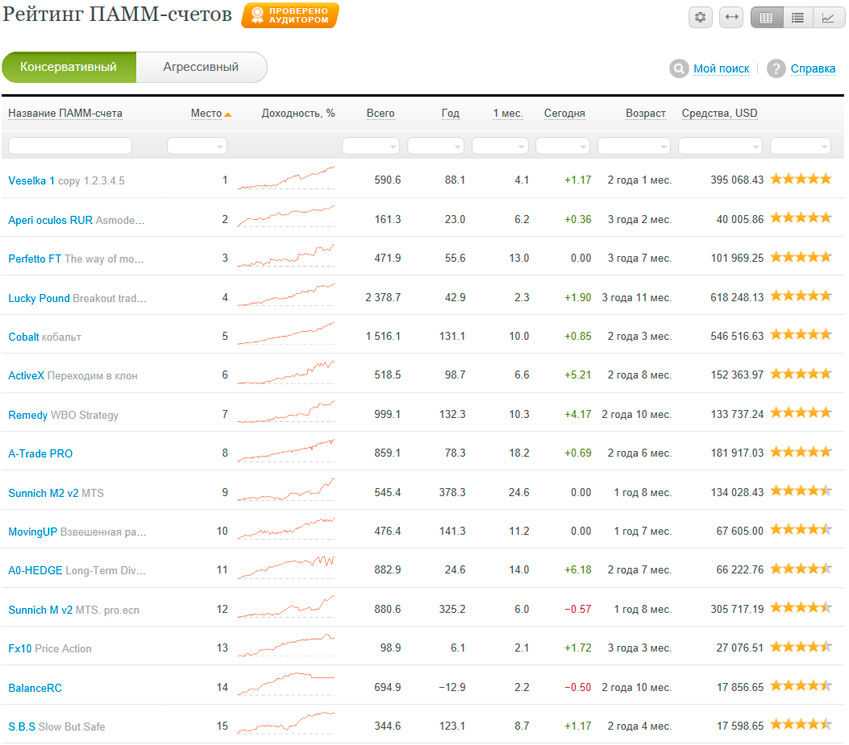The height and width of the screenshot is (745, 849).
Task: Sort by Место column header
Action: [x=206, y=113]
